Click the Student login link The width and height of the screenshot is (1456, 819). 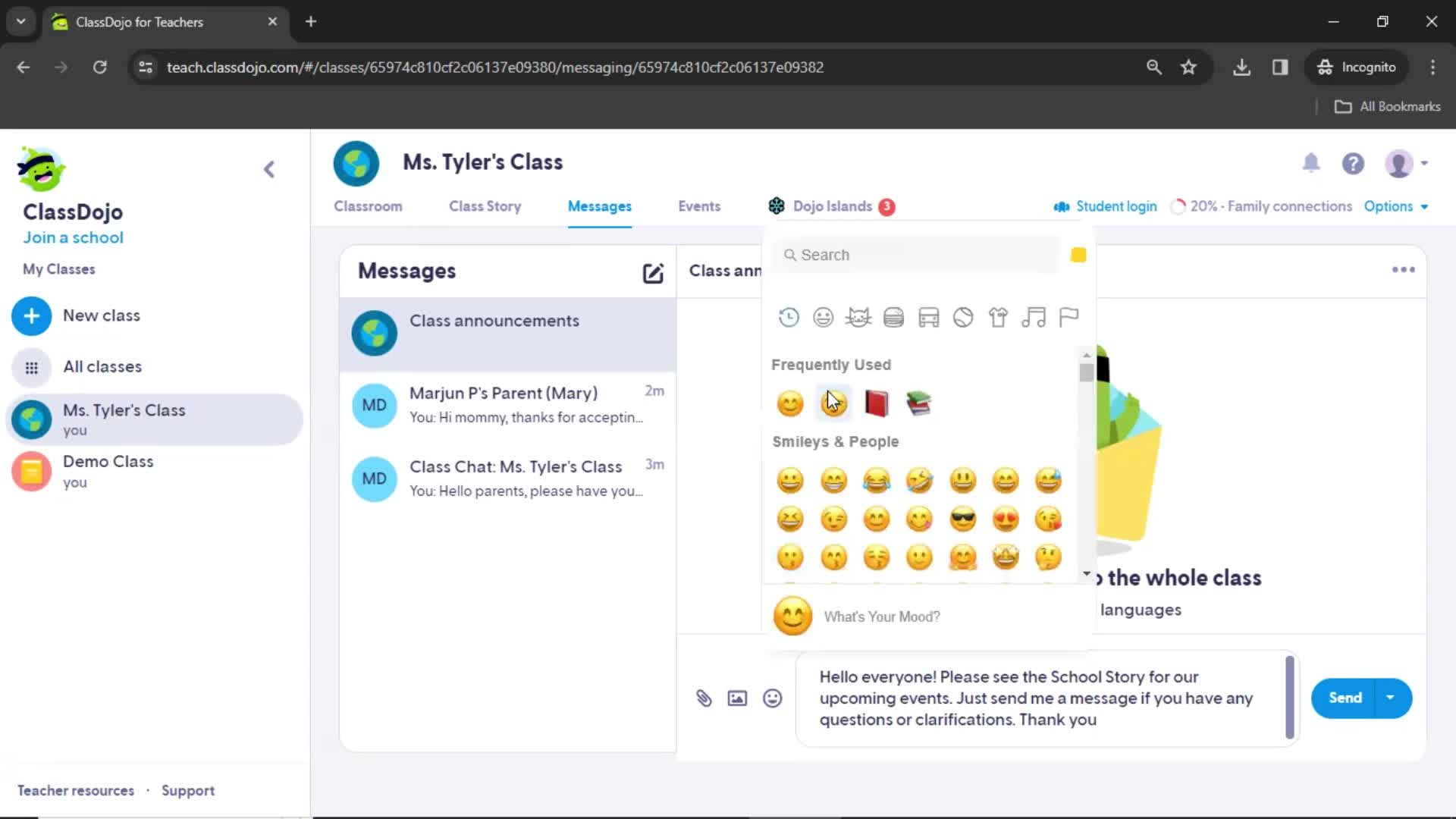1106,206
